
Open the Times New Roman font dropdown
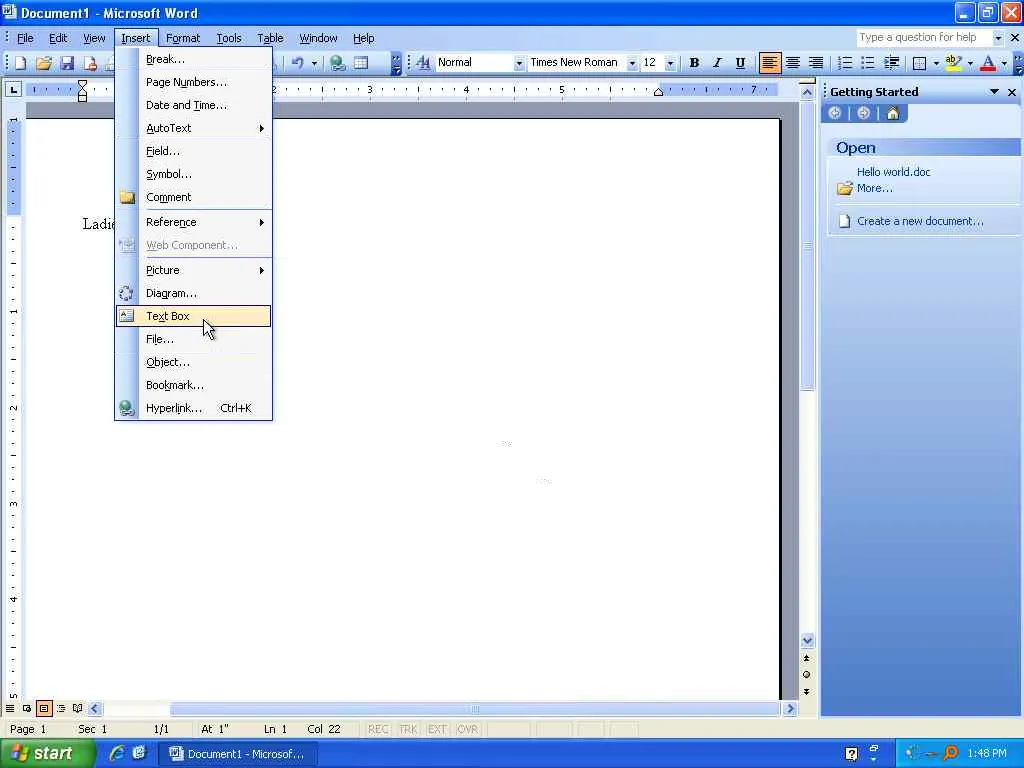pyautogui.click(x=632, y=63)
